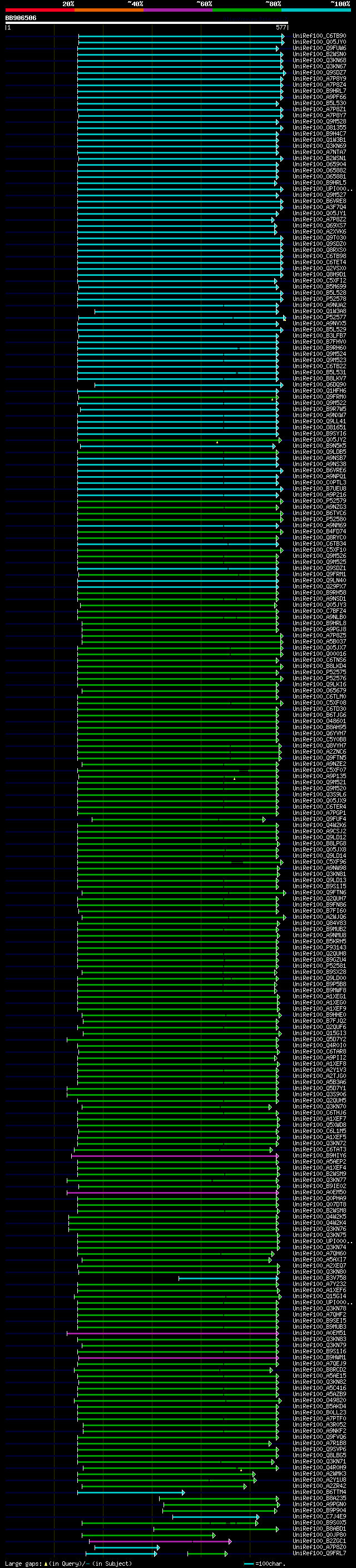
Task: Click the green alignment bar for UniRef100_Q9FUF4
Action: 179,819
